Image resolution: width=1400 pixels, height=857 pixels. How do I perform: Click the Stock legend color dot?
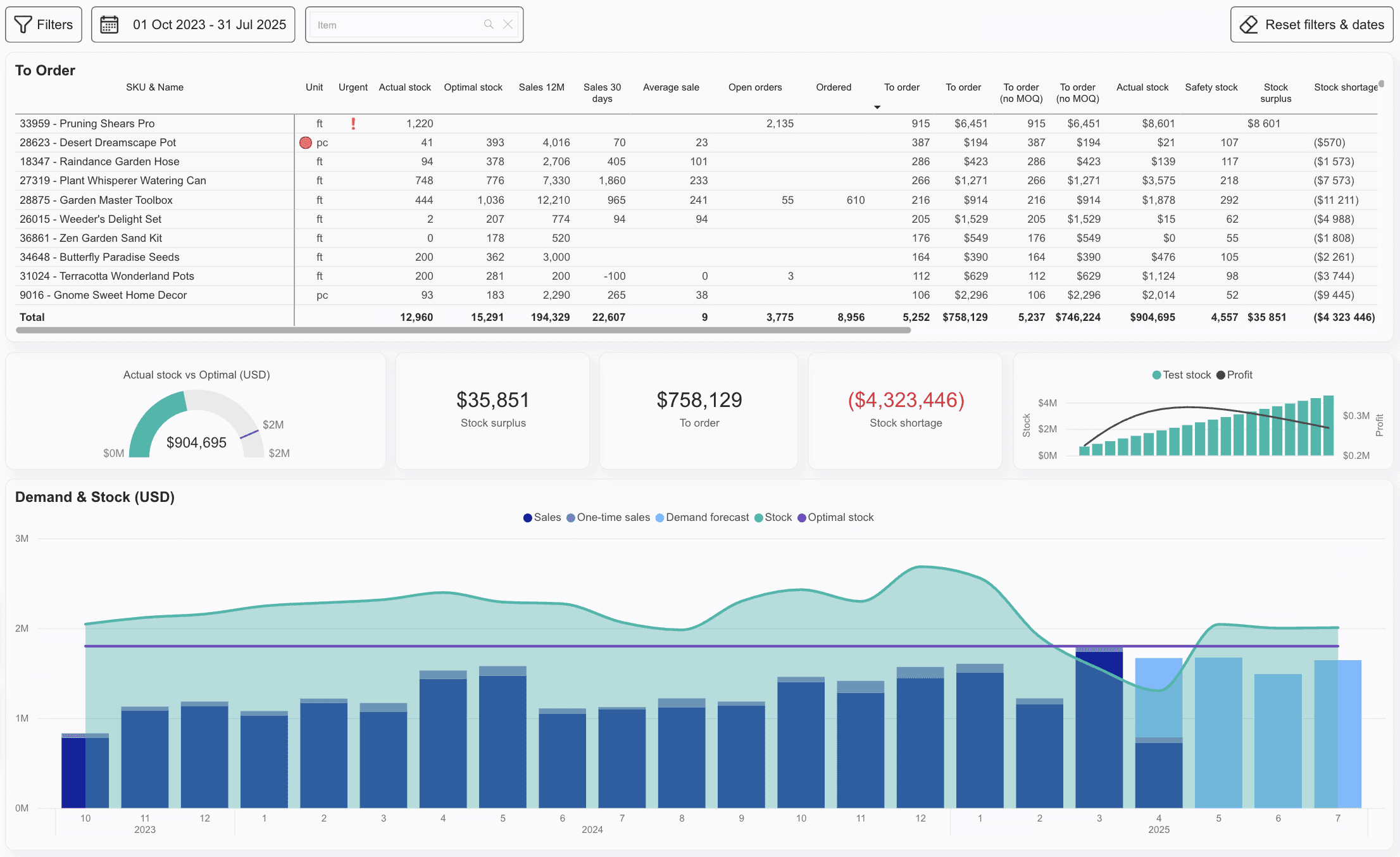pos(758,518)
